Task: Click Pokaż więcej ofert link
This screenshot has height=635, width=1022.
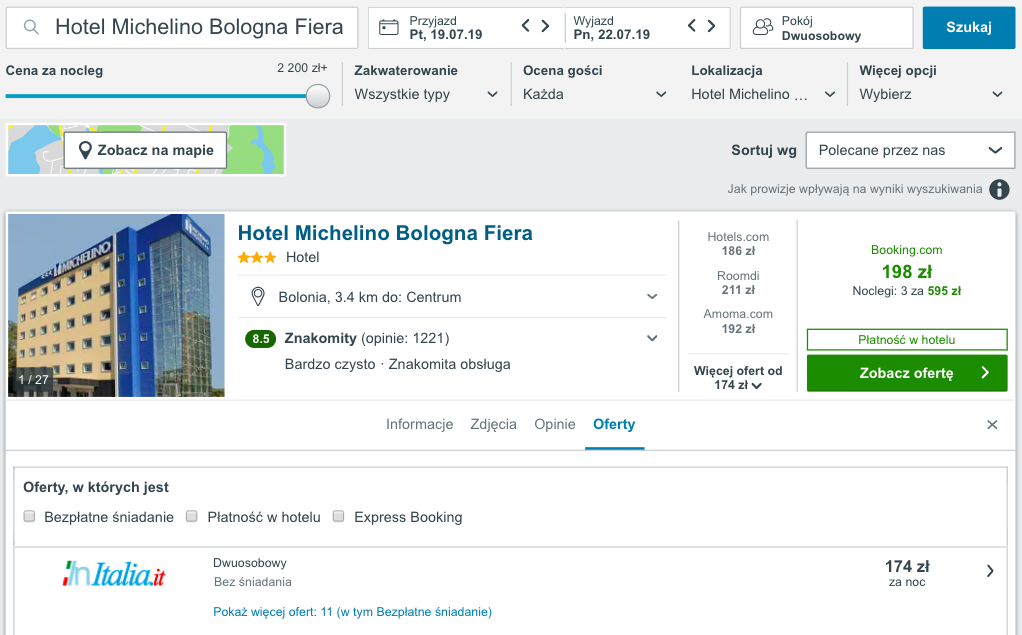Action: click(x=352, y=612)
